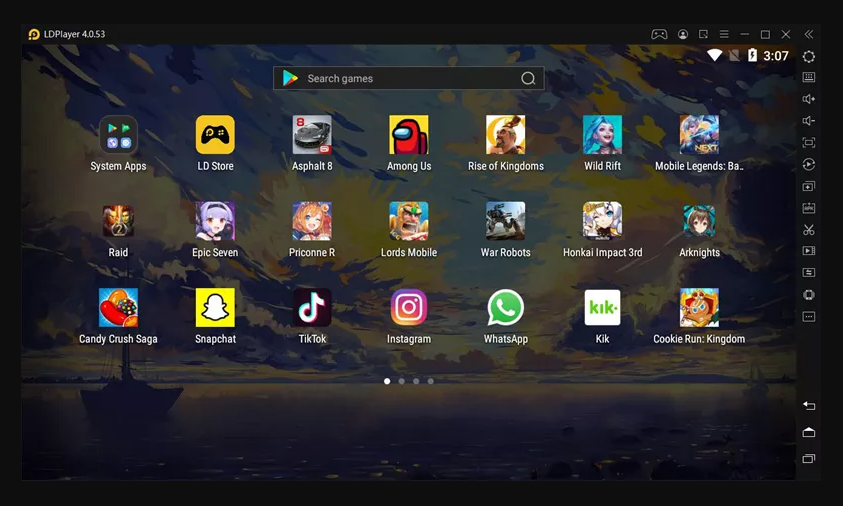
Task: Click the scissors screenshot icon
Action: (x=809, y=230)
